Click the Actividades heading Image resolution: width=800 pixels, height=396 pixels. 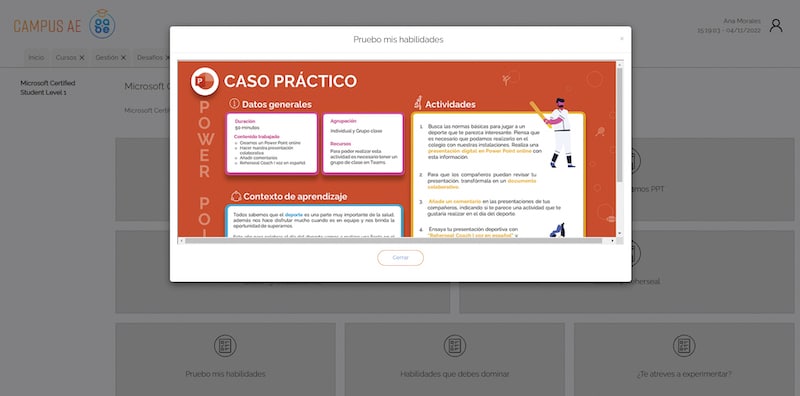451,104
